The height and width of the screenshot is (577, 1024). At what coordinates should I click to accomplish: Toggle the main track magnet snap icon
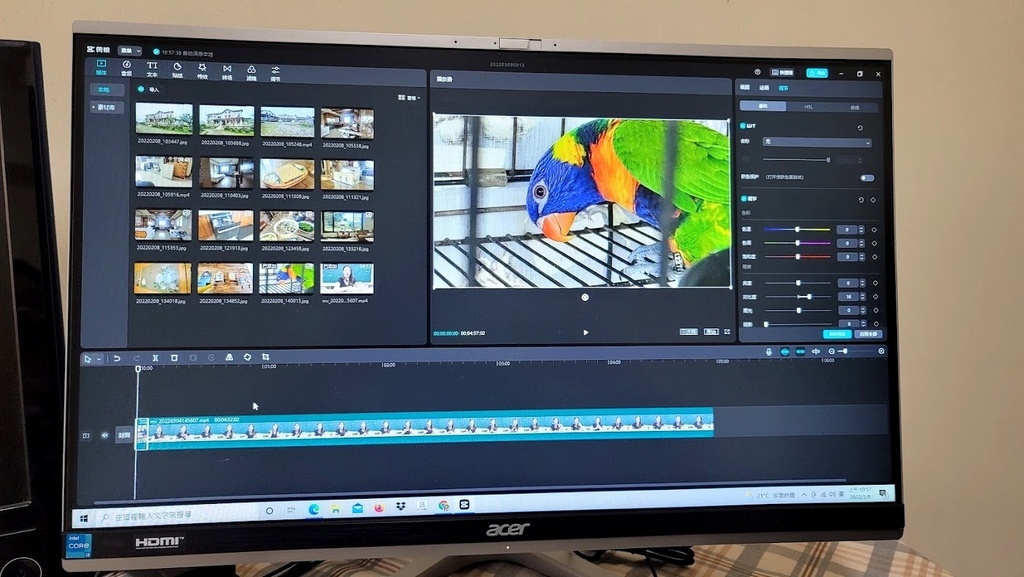coord(784,352)
